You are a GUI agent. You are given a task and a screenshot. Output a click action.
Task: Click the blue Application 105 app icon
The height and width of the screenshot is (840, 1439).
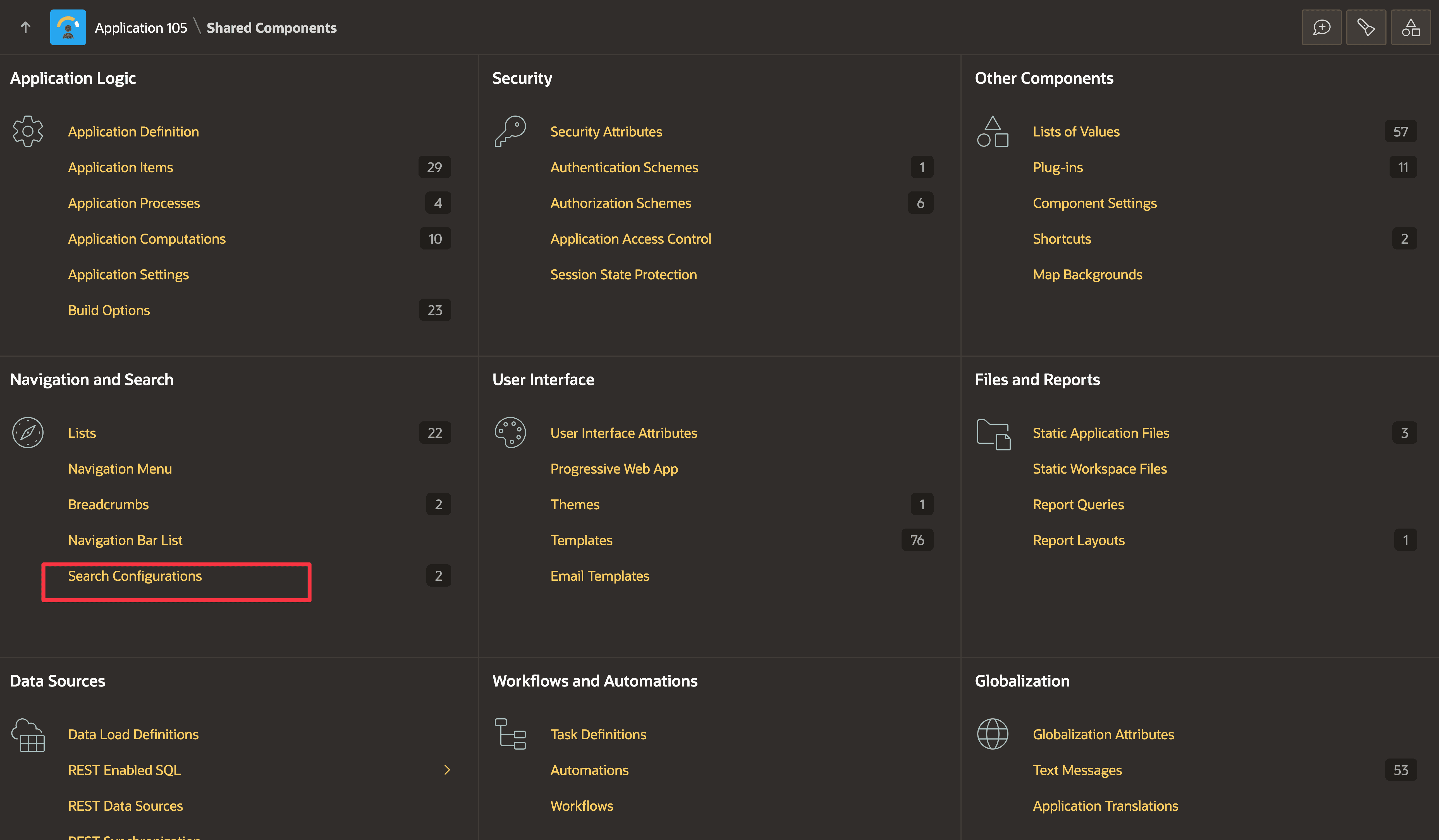[x=68, y=27]
